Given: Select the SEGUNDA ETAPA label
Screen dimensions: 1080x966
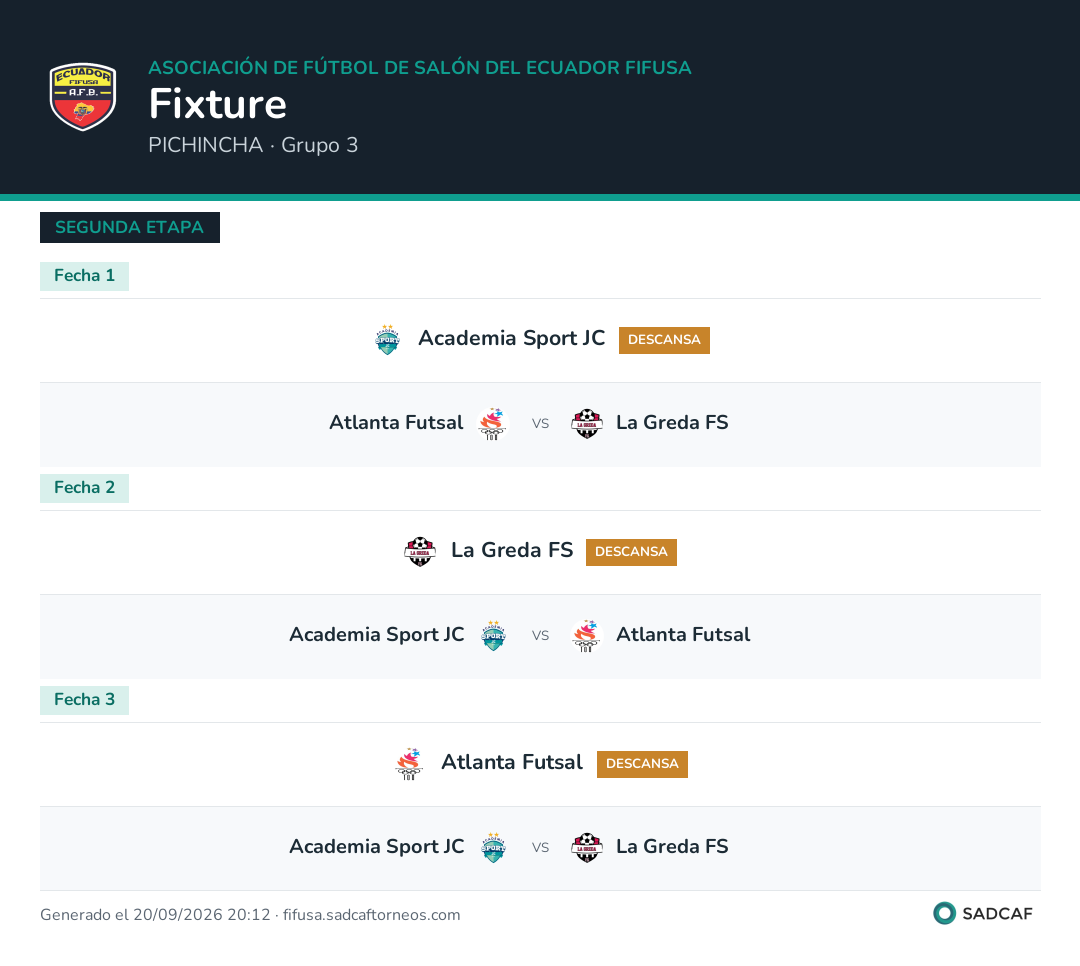Looking at the screenshot, I should pos(129,227).
